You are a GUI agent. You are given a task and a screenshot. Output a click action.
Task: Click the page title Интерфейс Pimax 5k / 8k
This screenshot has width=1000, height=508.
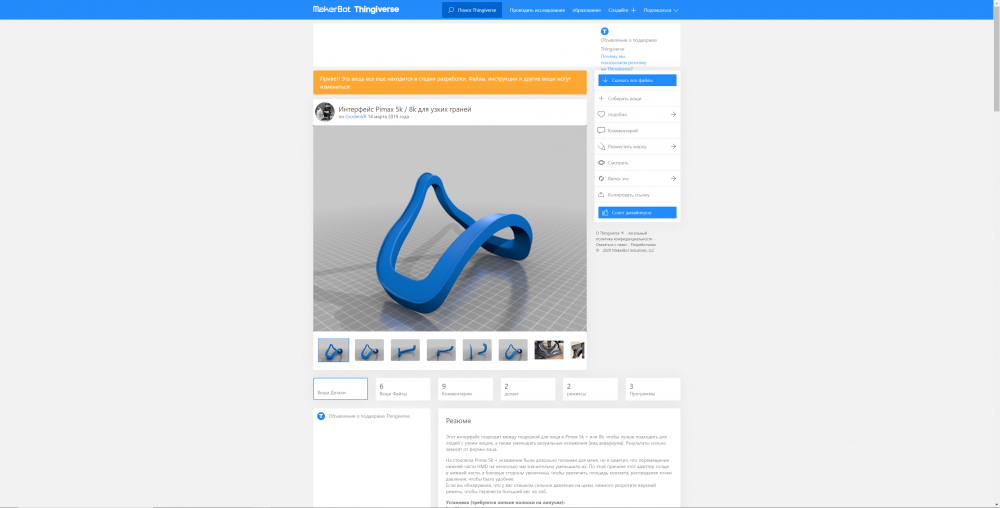[x=405, y=110]
